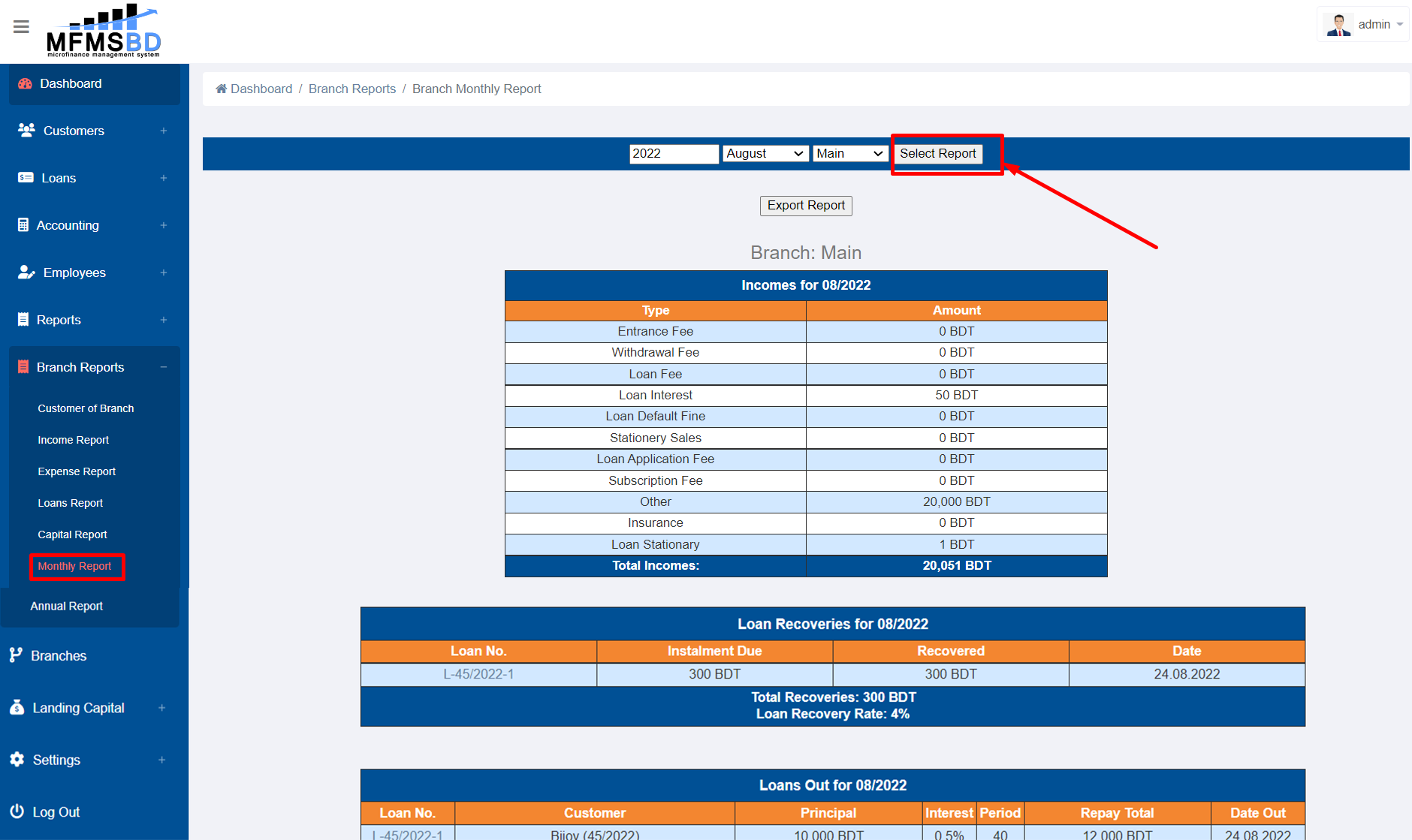
Task: Click the Customers people icon
Action: [x=26, y=130]
